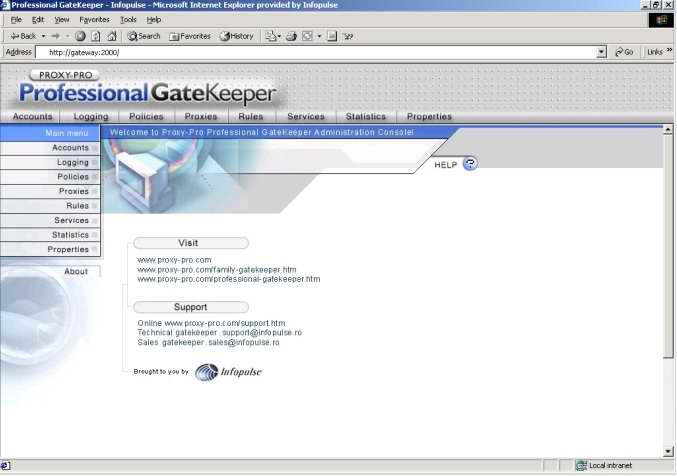Stop page loading with Stop icon
The width and height of the screenshot is (677, 476).
click(80, 36)
